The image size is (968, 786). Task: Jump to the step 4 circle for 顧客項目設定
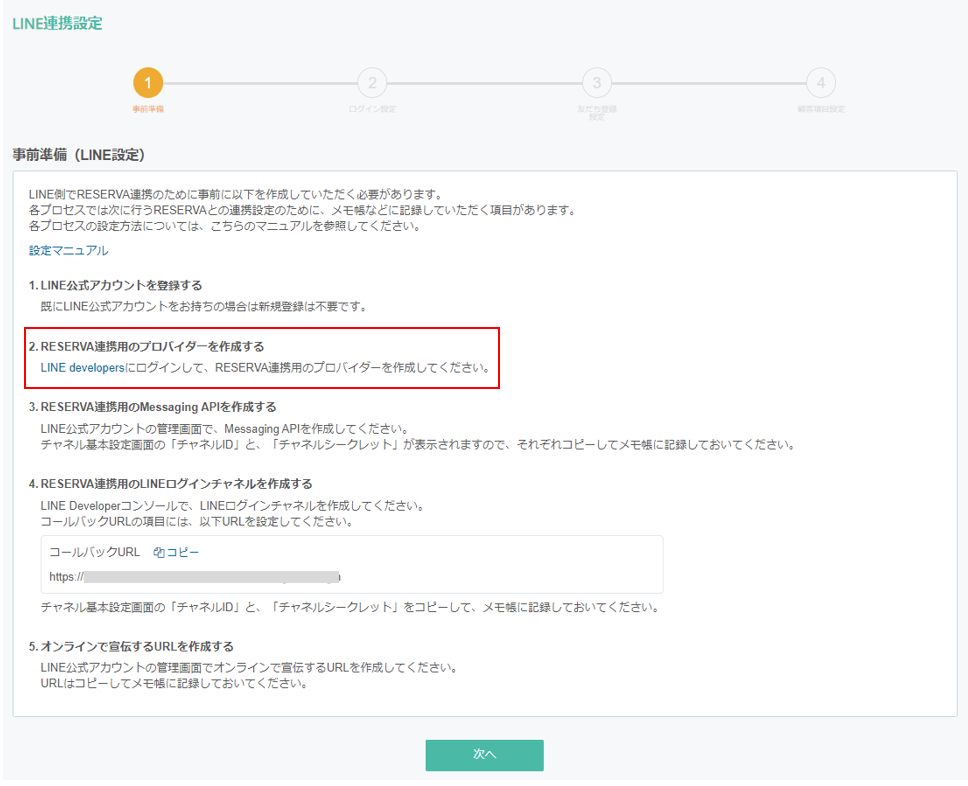[820, 83]
